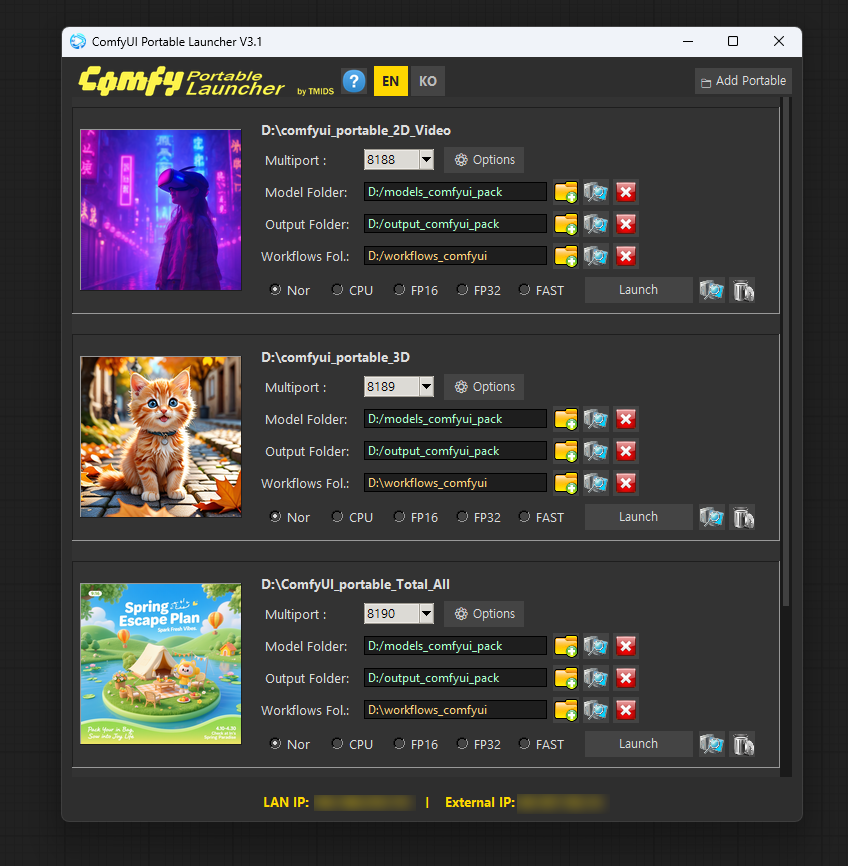The image size is (848, 866).
Task: Switch language to KO
Action: click(x=428, y=81)
